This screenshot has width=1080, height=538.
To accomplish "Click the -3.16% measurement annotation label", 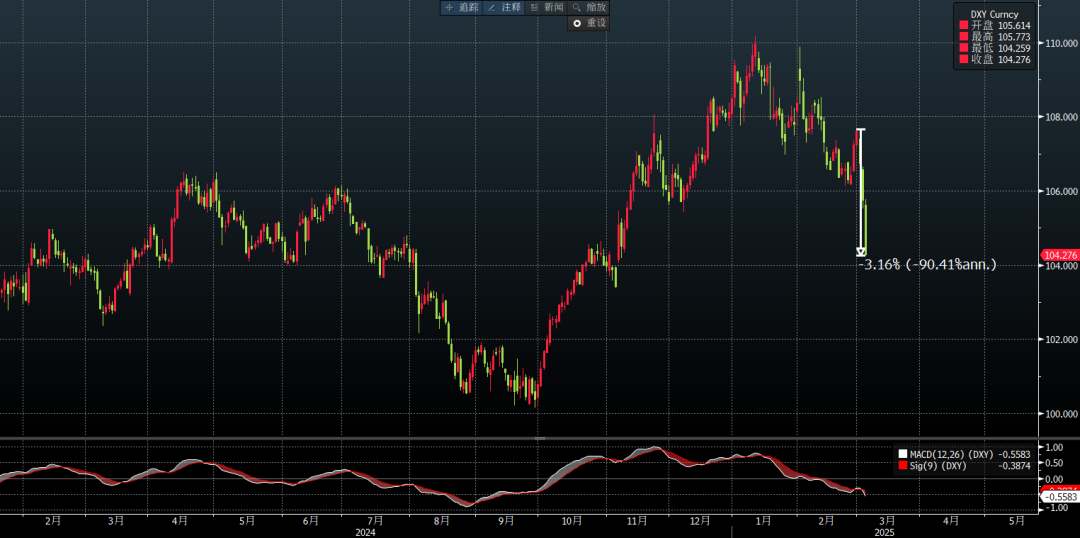I will 927,265.
